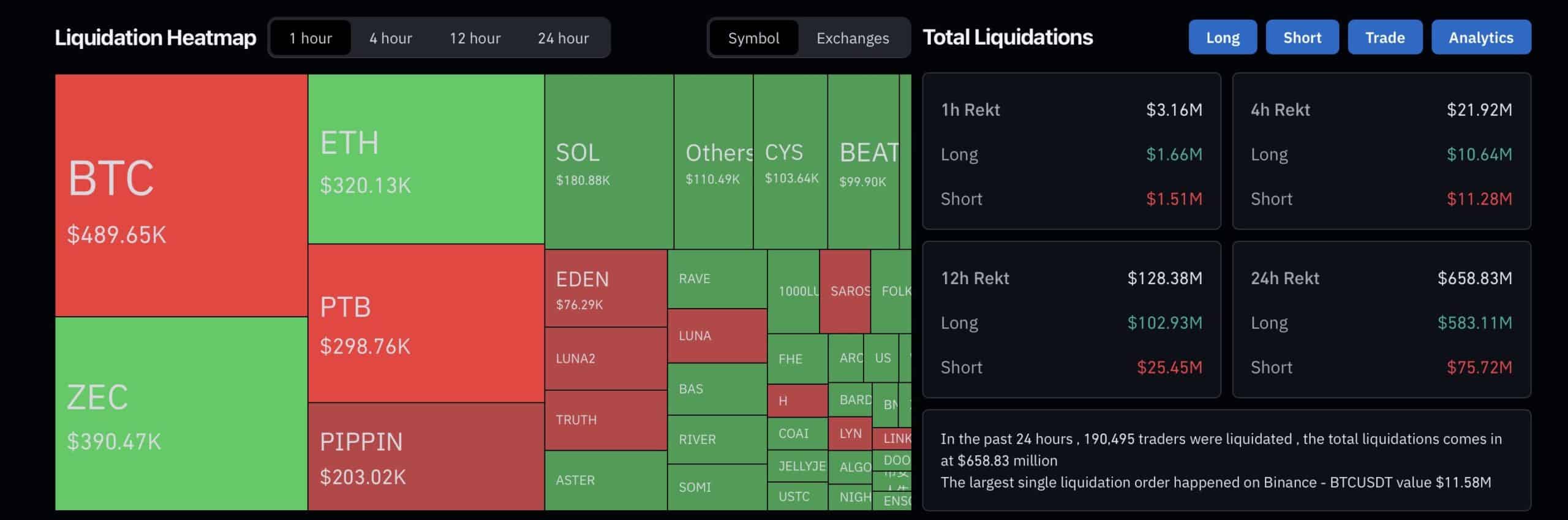
Task: Click the PIPPIN heatmap block
Action: [426, 456]
